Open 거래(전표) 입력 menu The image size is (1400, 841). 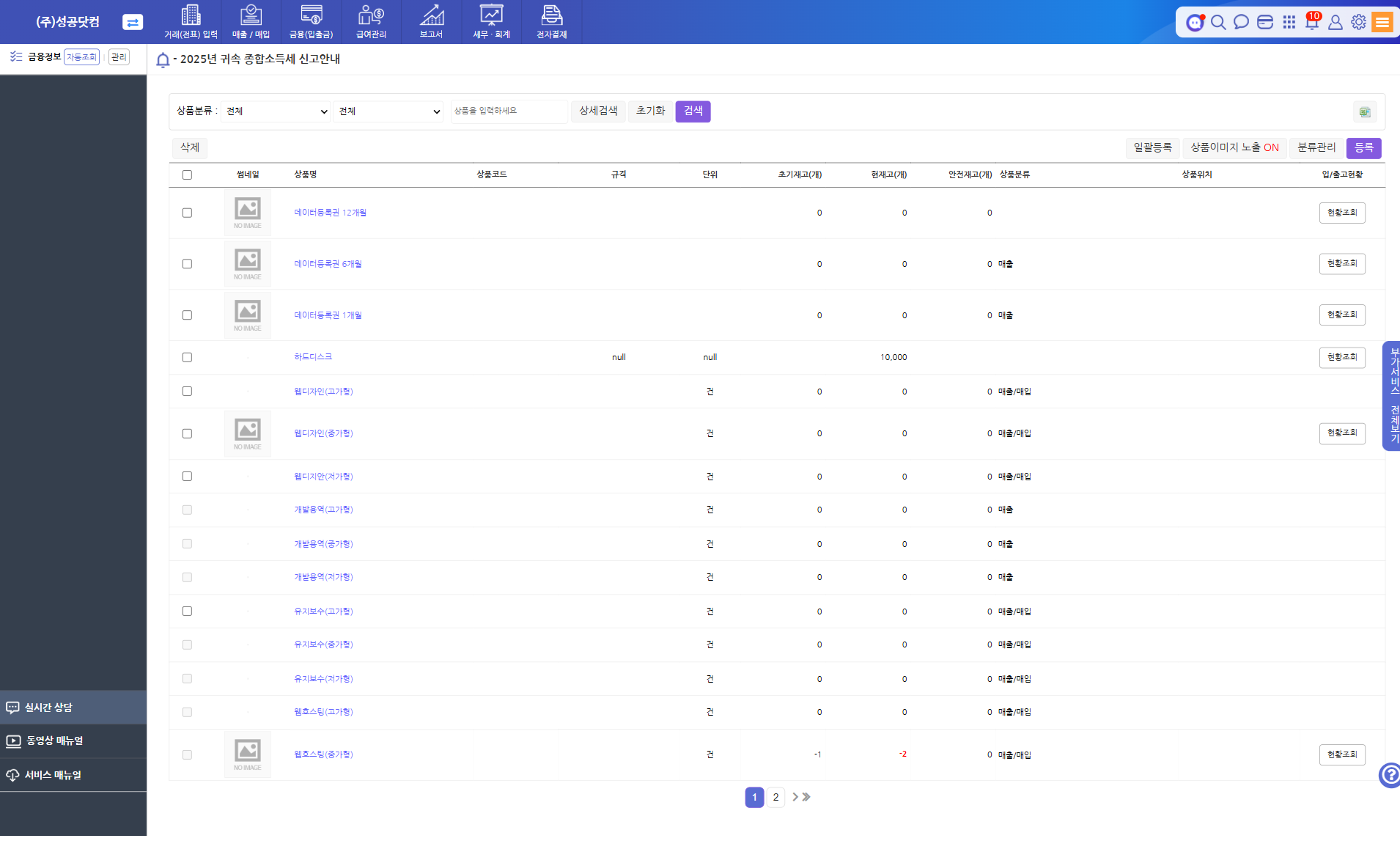click(x=191, y=22)
